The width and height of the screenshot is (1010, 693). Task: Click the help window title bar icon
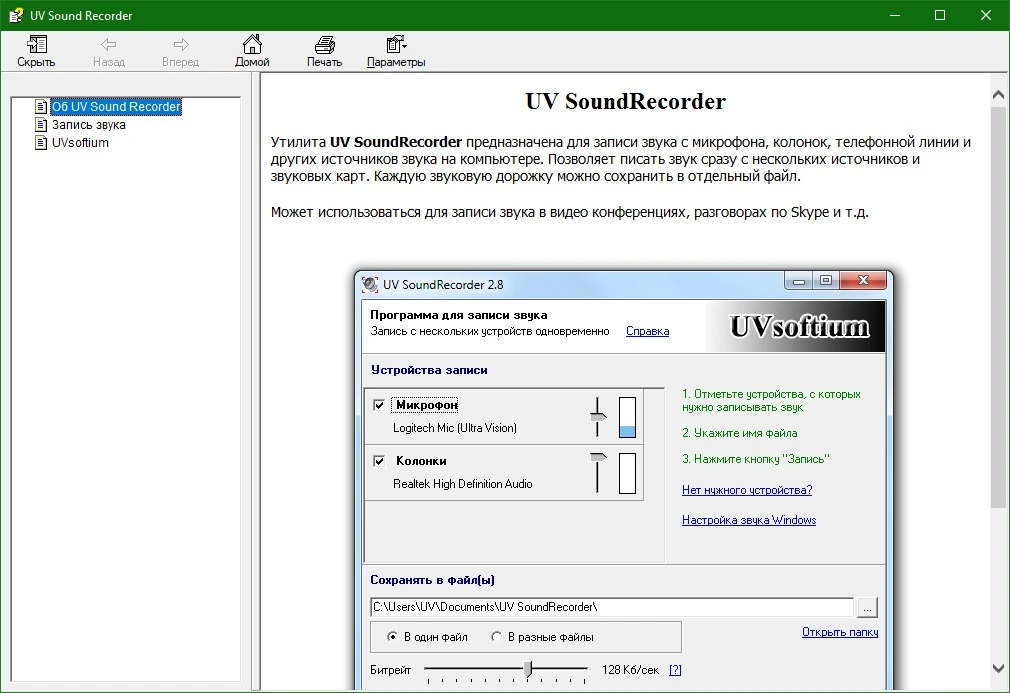[x=15, y=15]
